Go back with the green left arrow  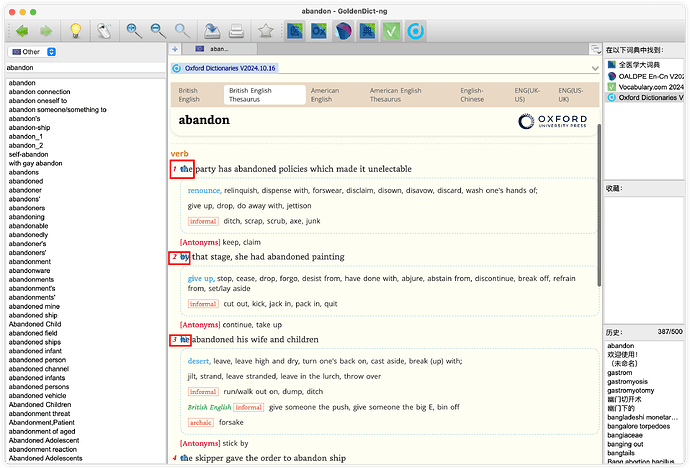pos(22,31)
